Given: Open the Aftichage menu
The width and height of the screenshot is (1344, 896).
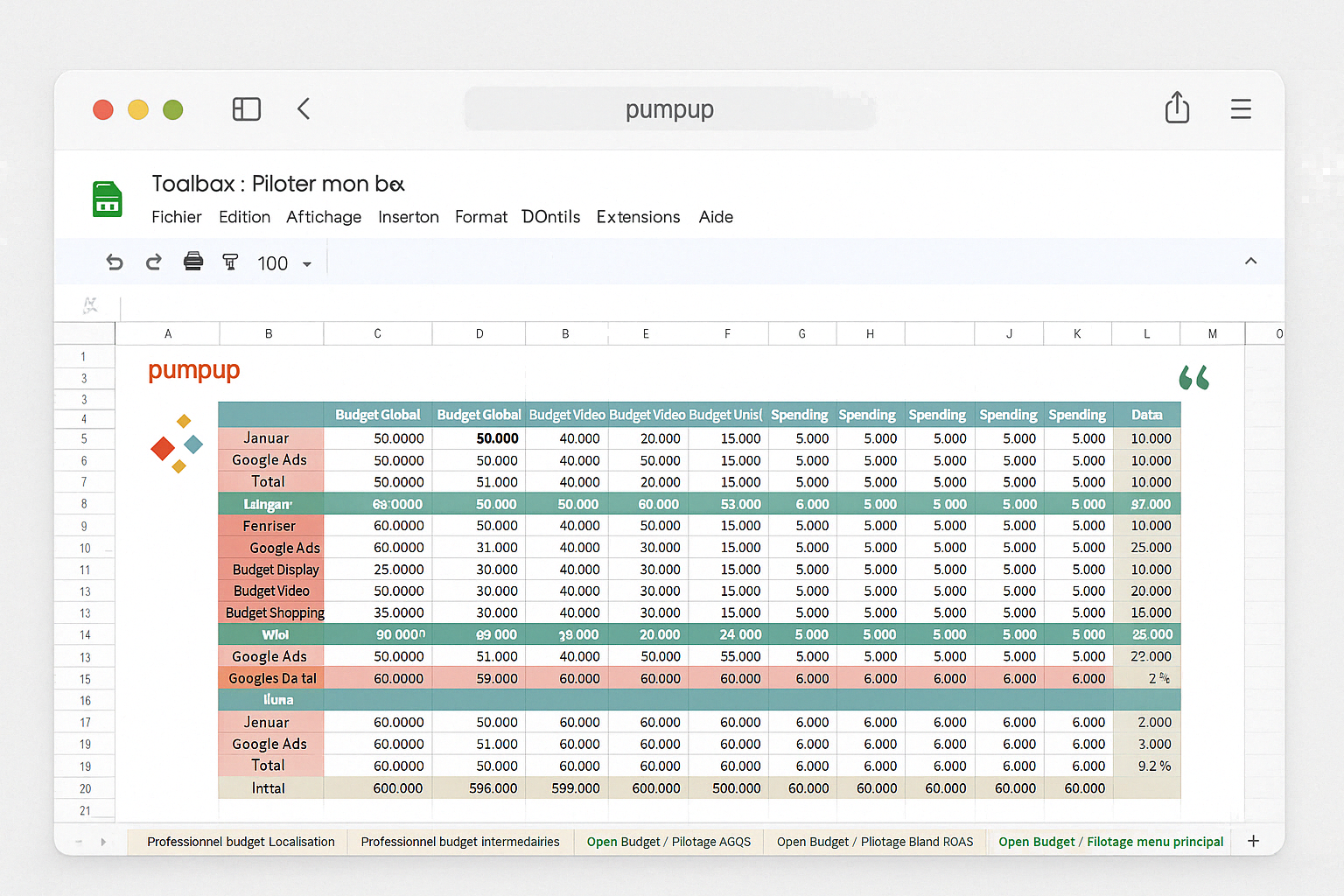Looking at the screenshot, I should (x=324, y=217).
